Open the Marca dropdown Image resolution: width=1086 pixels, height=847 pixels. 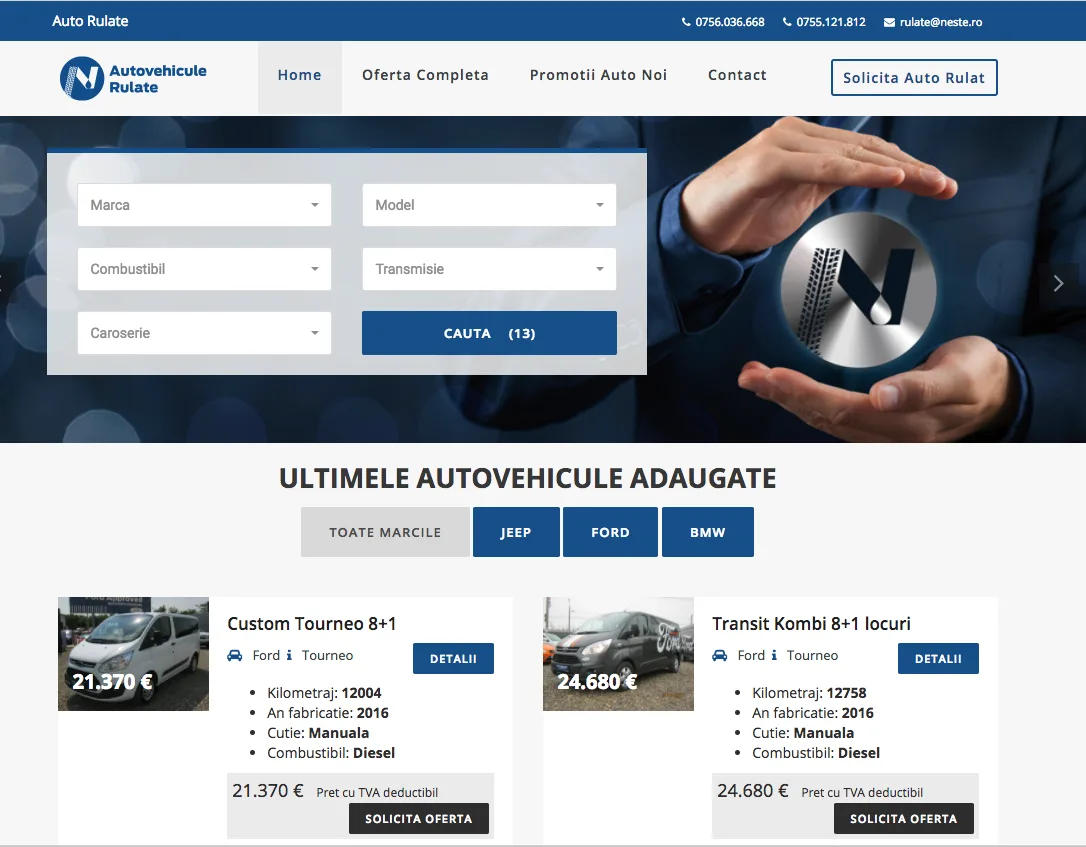(x=204, y=205)
